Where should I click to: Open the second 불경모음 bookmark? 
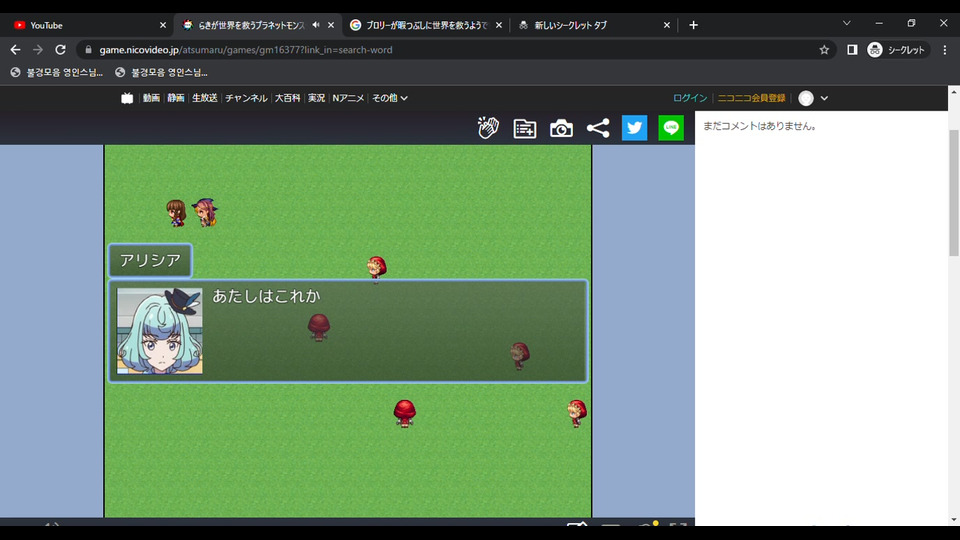pos(162,72)
